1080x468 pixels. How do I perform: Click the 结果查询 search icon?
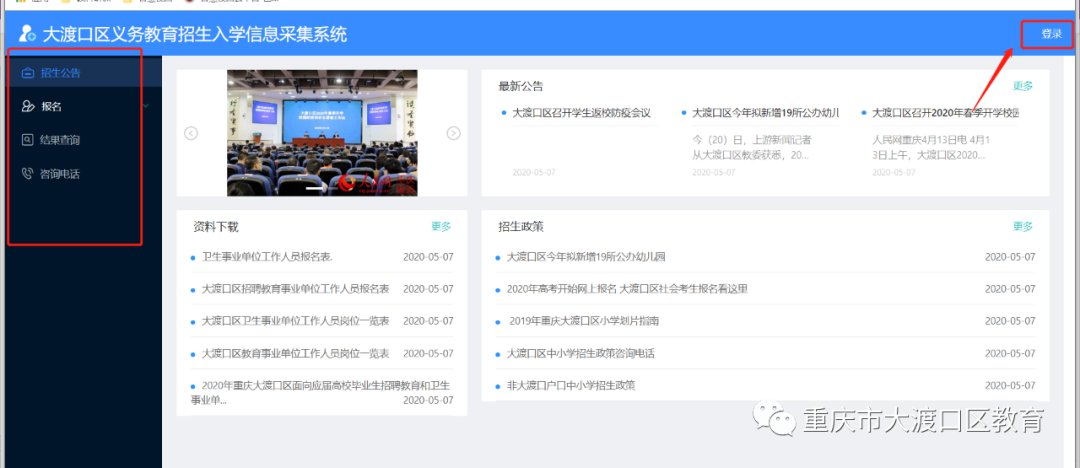tap(27, 140)
